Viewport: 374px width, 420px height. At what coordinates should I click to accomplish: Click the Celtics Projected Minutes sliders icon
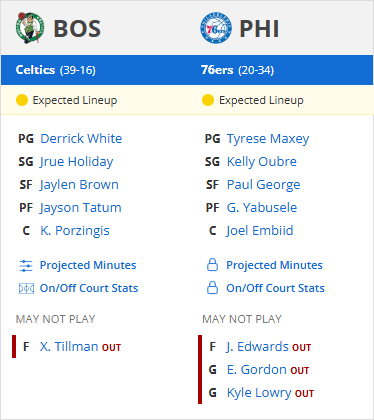(x=26, y=266)
